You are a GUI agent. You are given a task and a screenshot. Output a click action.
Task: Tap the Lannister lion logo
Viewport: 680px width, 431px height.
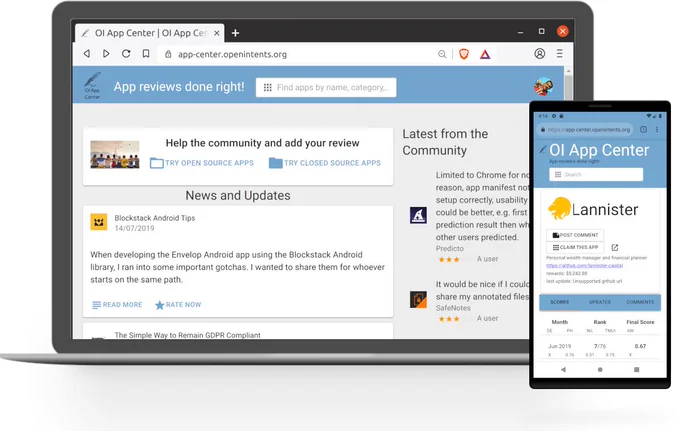(x=560, y=208)
